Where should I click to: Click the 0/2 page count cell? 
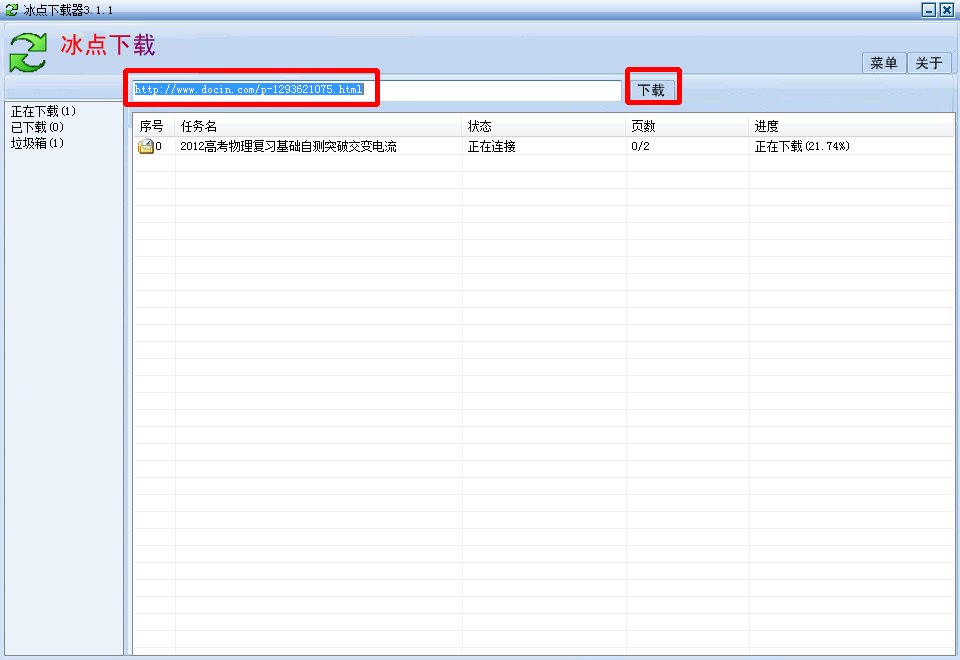pos(640,146)
